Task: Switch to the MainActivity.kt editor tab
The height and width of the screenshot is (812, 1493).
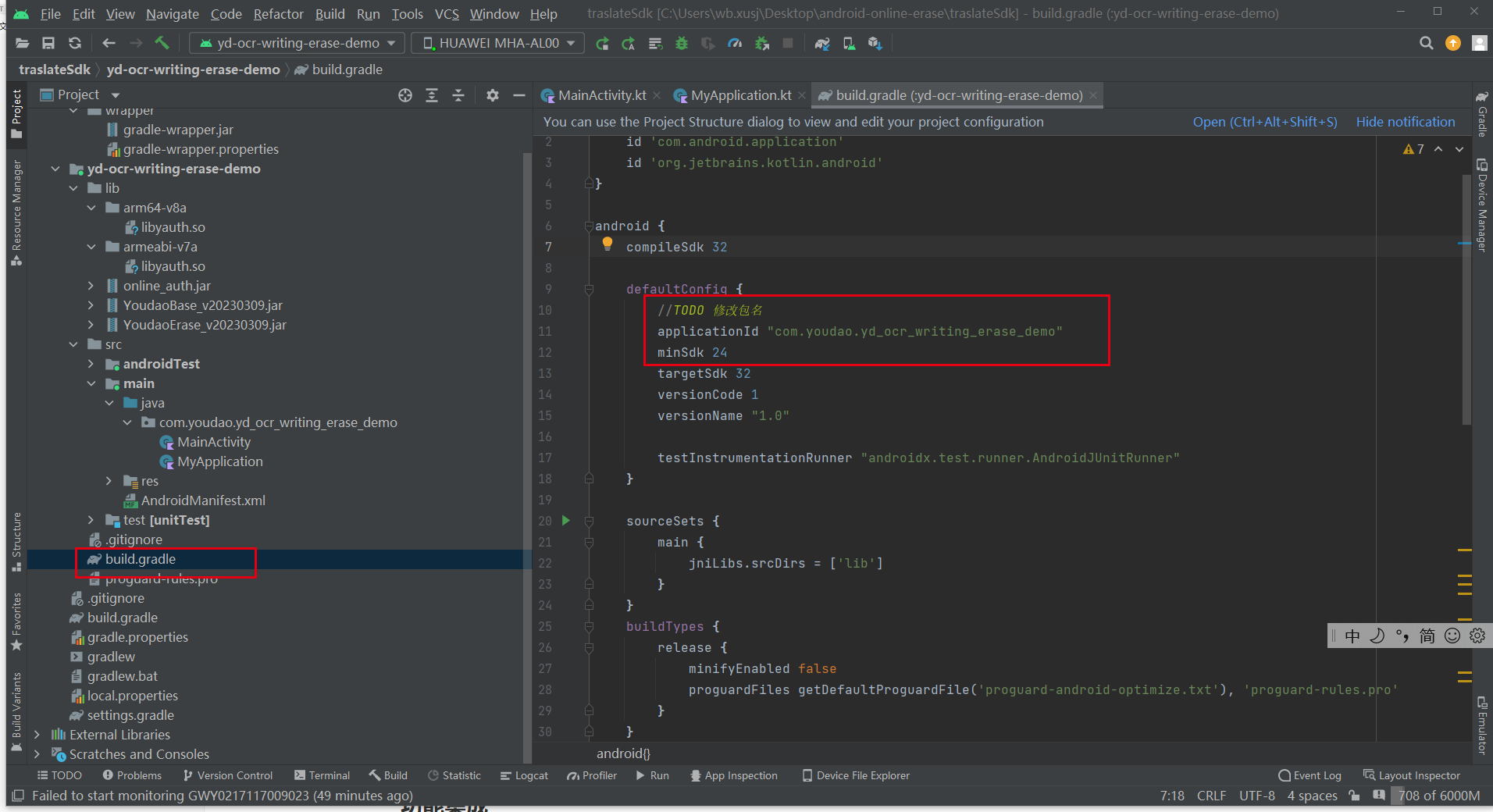Action: (601, 95)
